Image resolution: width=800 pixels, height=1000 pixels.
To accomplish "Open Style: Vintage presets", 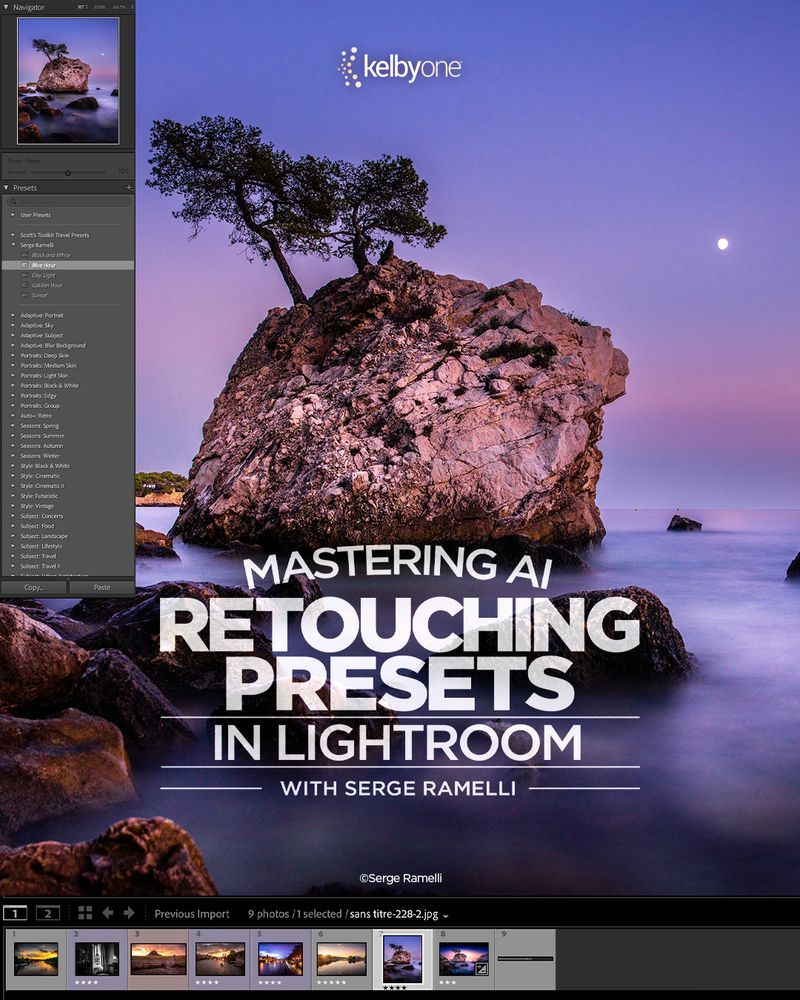I will pos(37,506).
